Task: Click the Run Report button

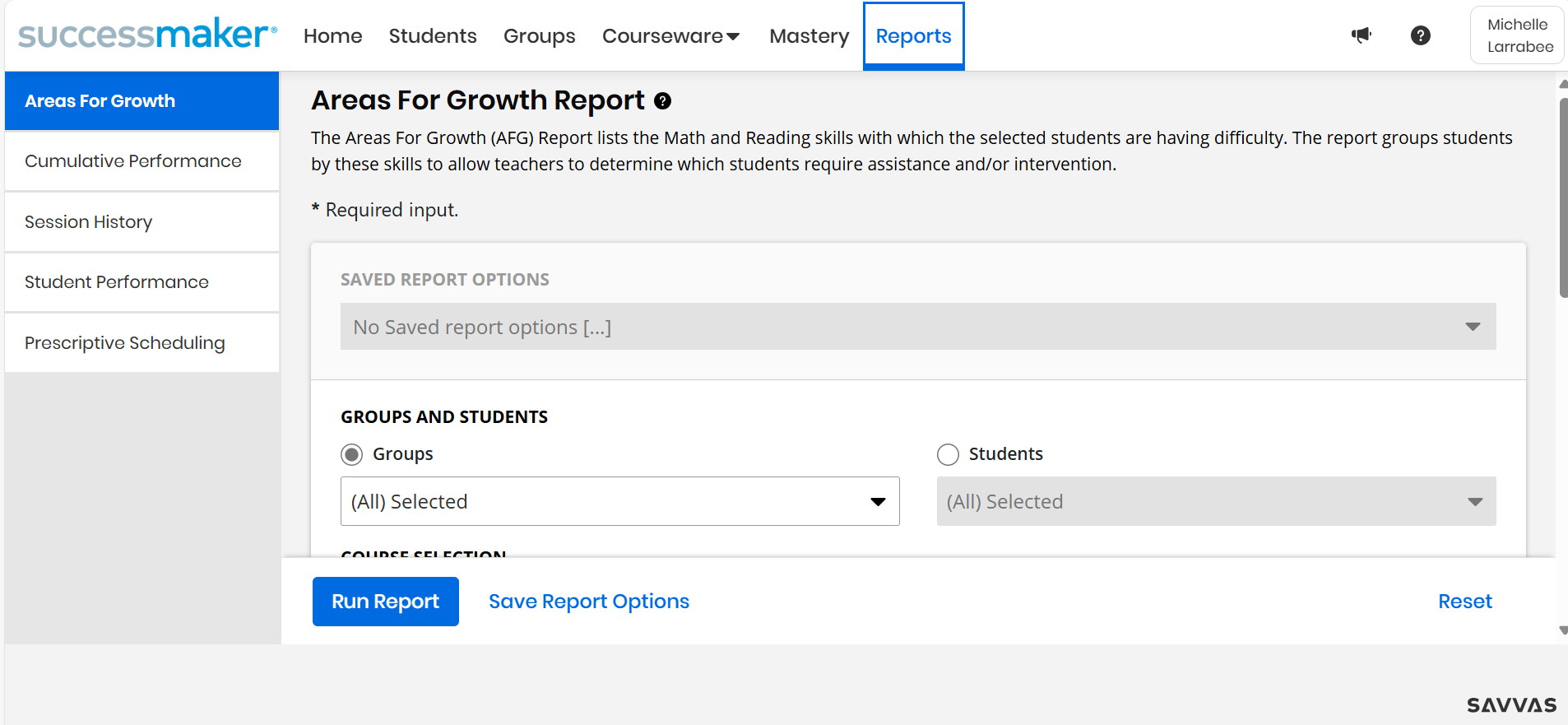Action: [x=385, y=602]
